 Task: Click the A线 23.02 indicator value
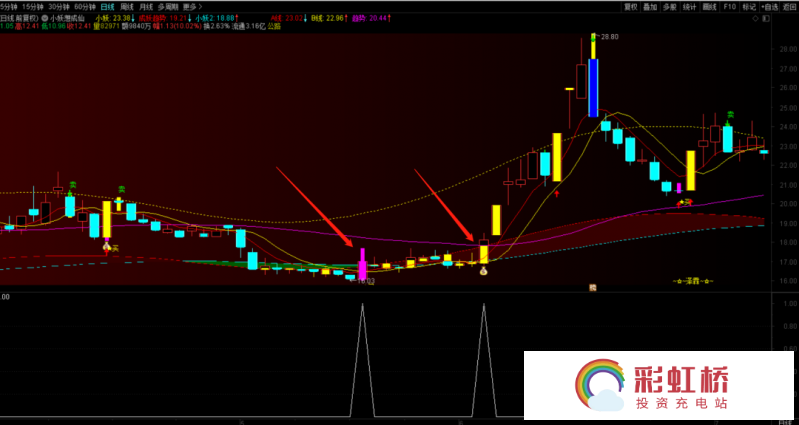(289, 18)
